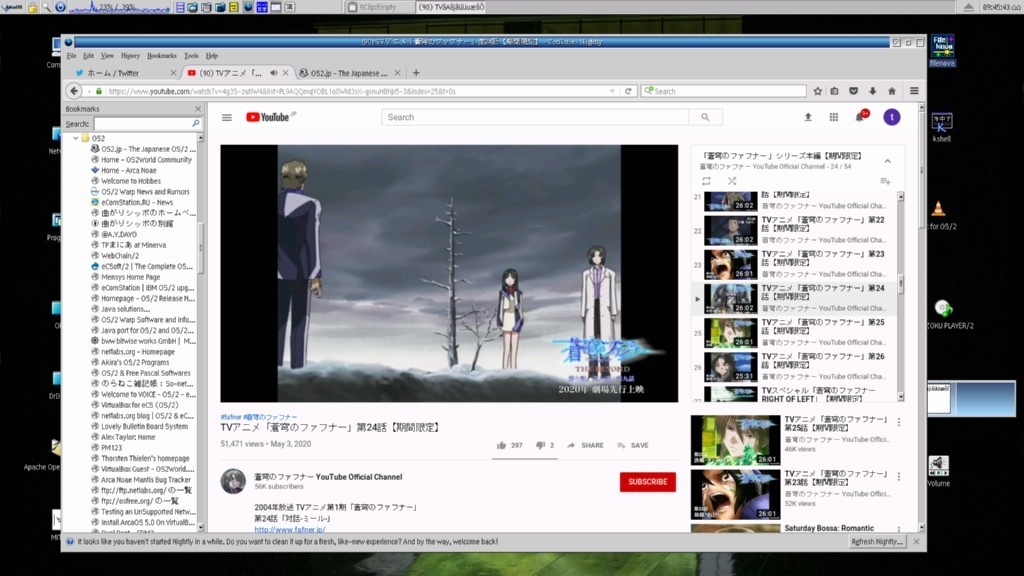This screenshot has width=1024, height=576.
Task: Open the YouTube upload video icon
Action: (808, 117)
